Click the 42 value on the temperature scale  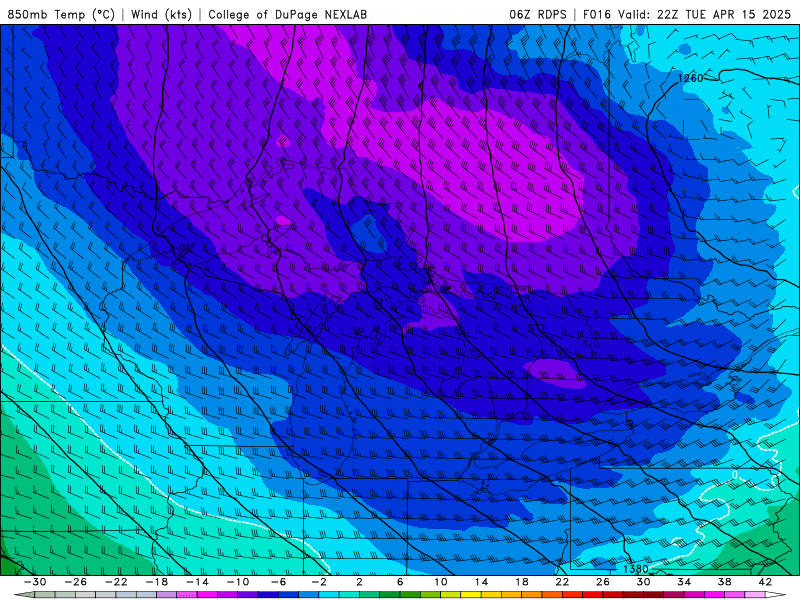click(x=765, y=582)
